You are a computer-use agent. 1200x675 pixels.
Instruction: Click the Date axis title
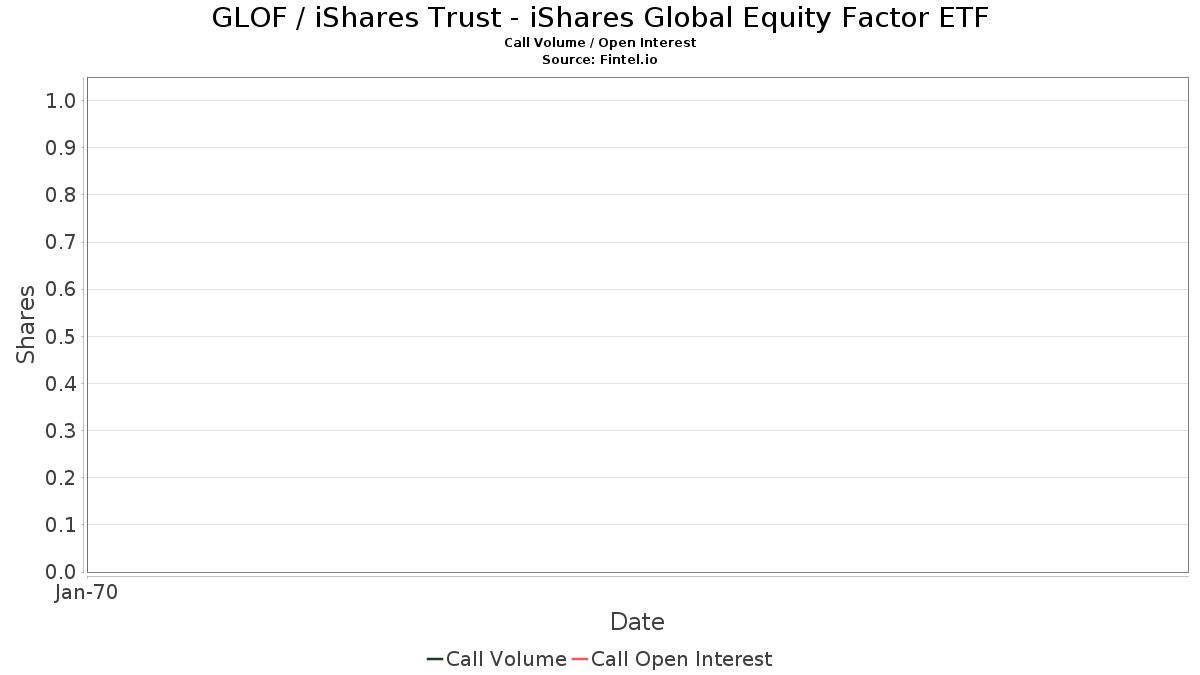(x=637, y=622)
